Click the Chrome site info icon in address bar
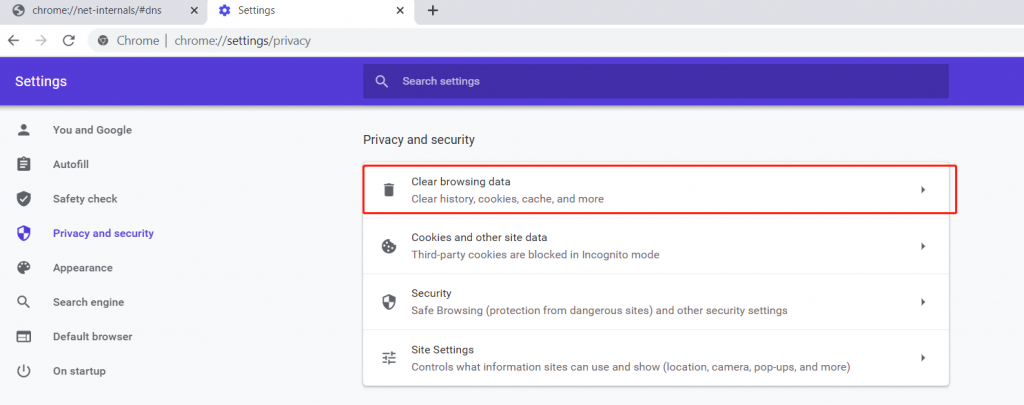This screenshot has width=1024, height=405. pos(103,40)
